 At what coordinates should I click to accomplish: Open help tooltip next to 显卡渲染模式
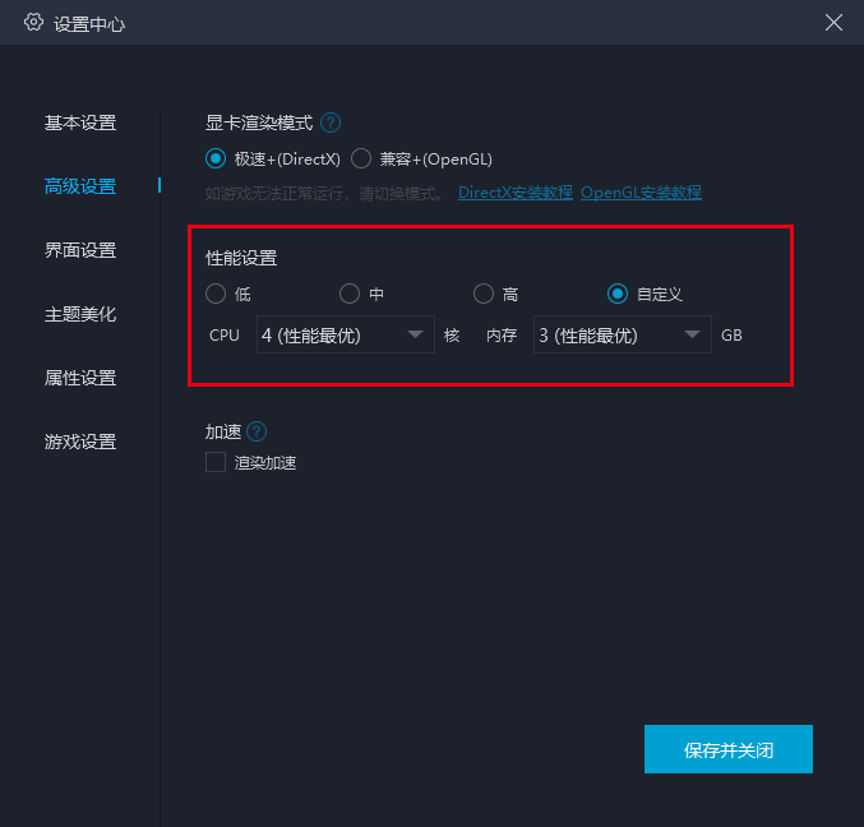(330, 123)
